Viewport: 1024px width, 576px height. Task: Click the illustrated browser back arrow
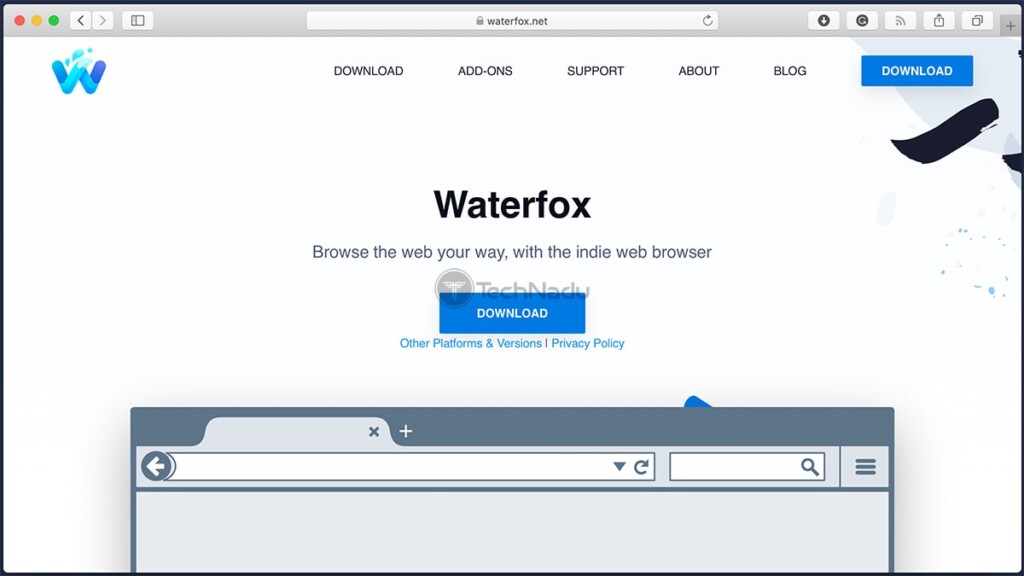pos(157,466)
